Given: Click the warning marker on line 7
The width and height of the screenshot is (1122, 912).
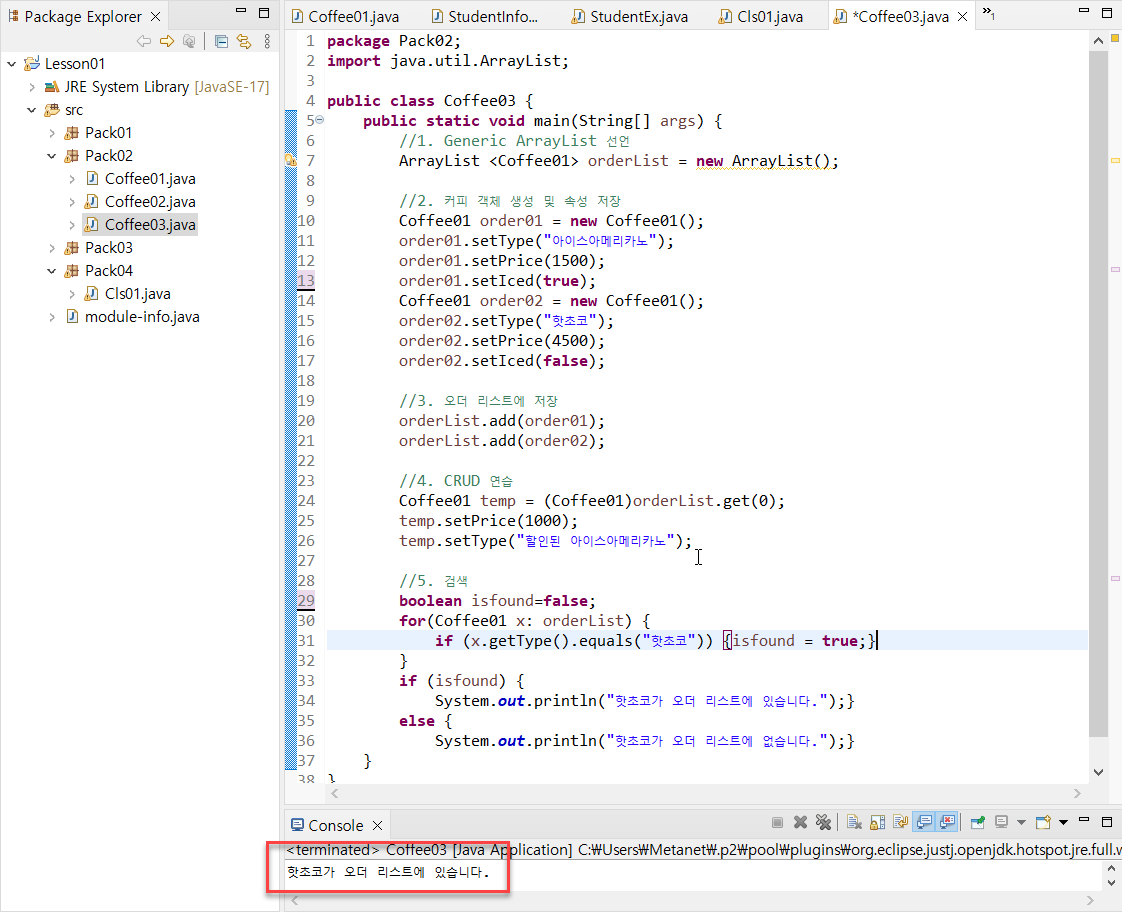Looking at the screenshot, I should click(291, 160).
